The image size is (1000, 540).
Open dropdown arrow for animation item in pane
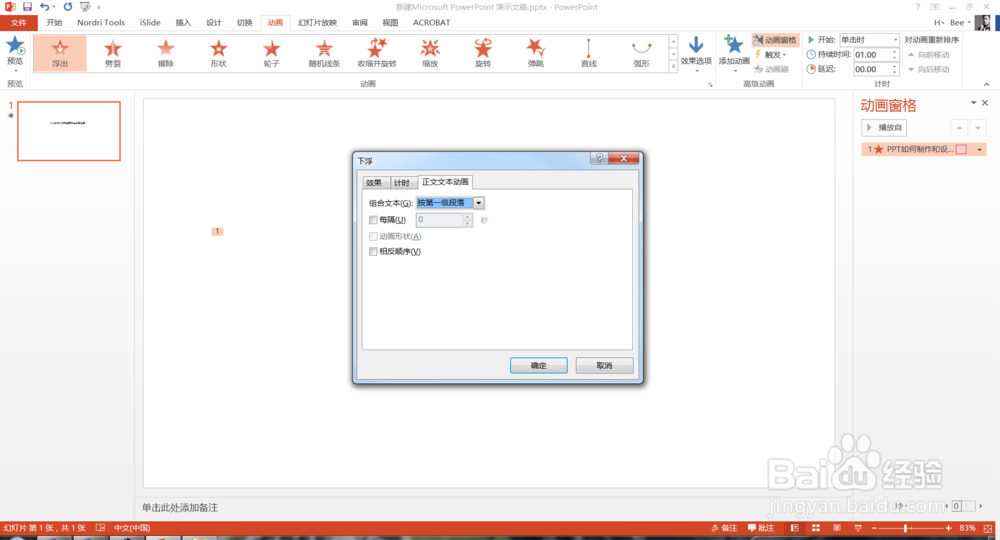980,149
